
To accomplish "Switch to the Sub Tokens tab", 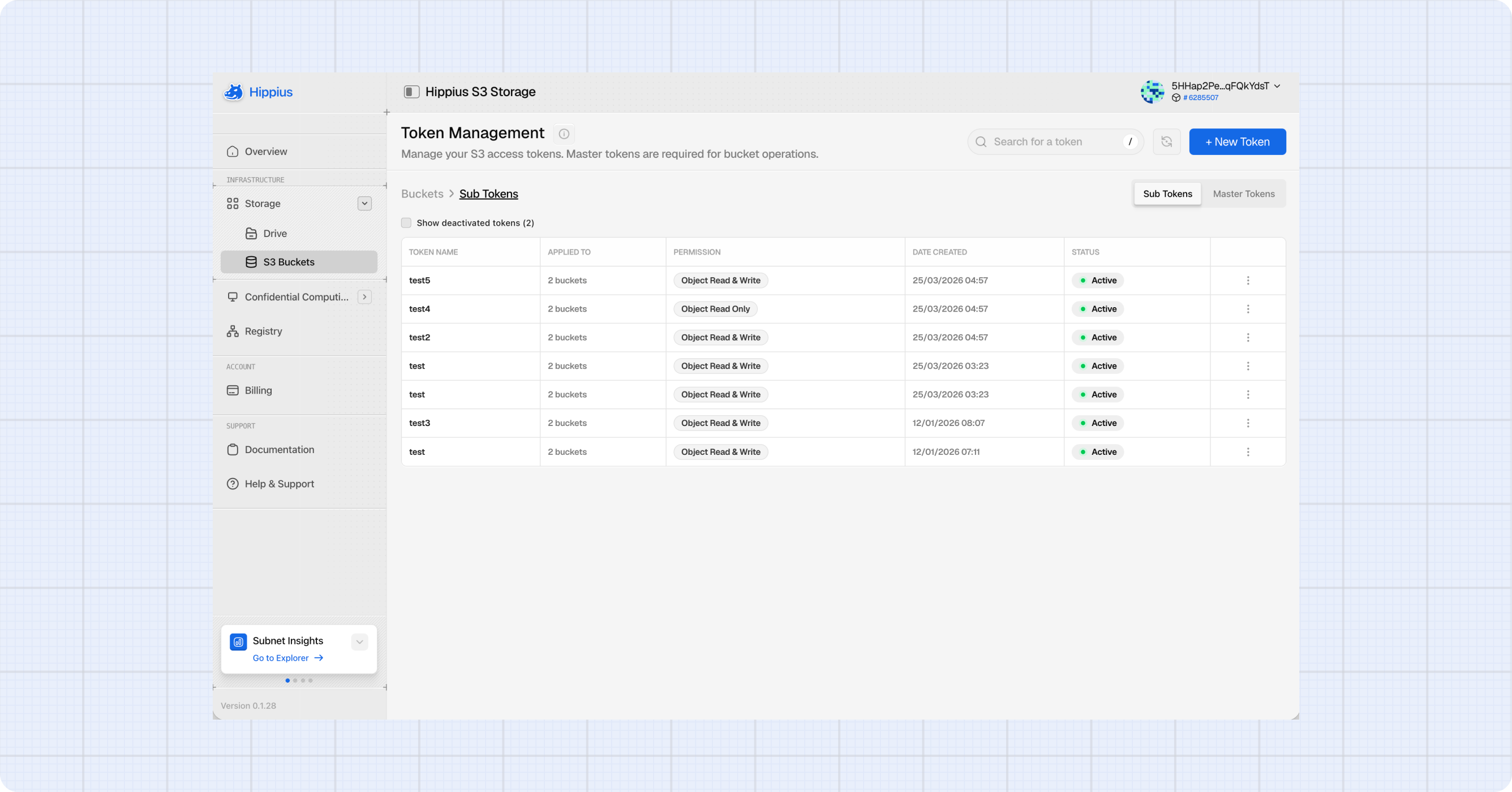I will [1167, 193].
